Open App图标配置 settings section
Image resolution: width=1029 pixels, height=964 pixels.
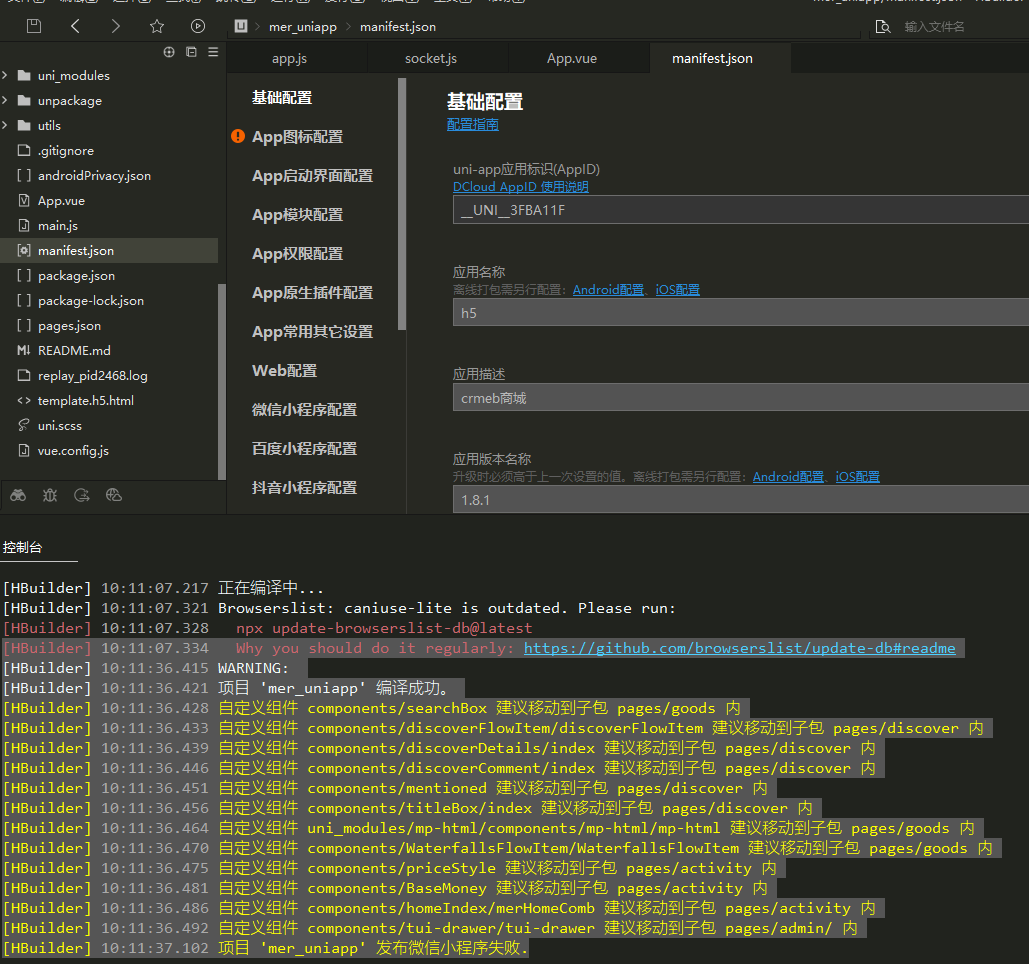pyautogui.click(x=297, y=136)
